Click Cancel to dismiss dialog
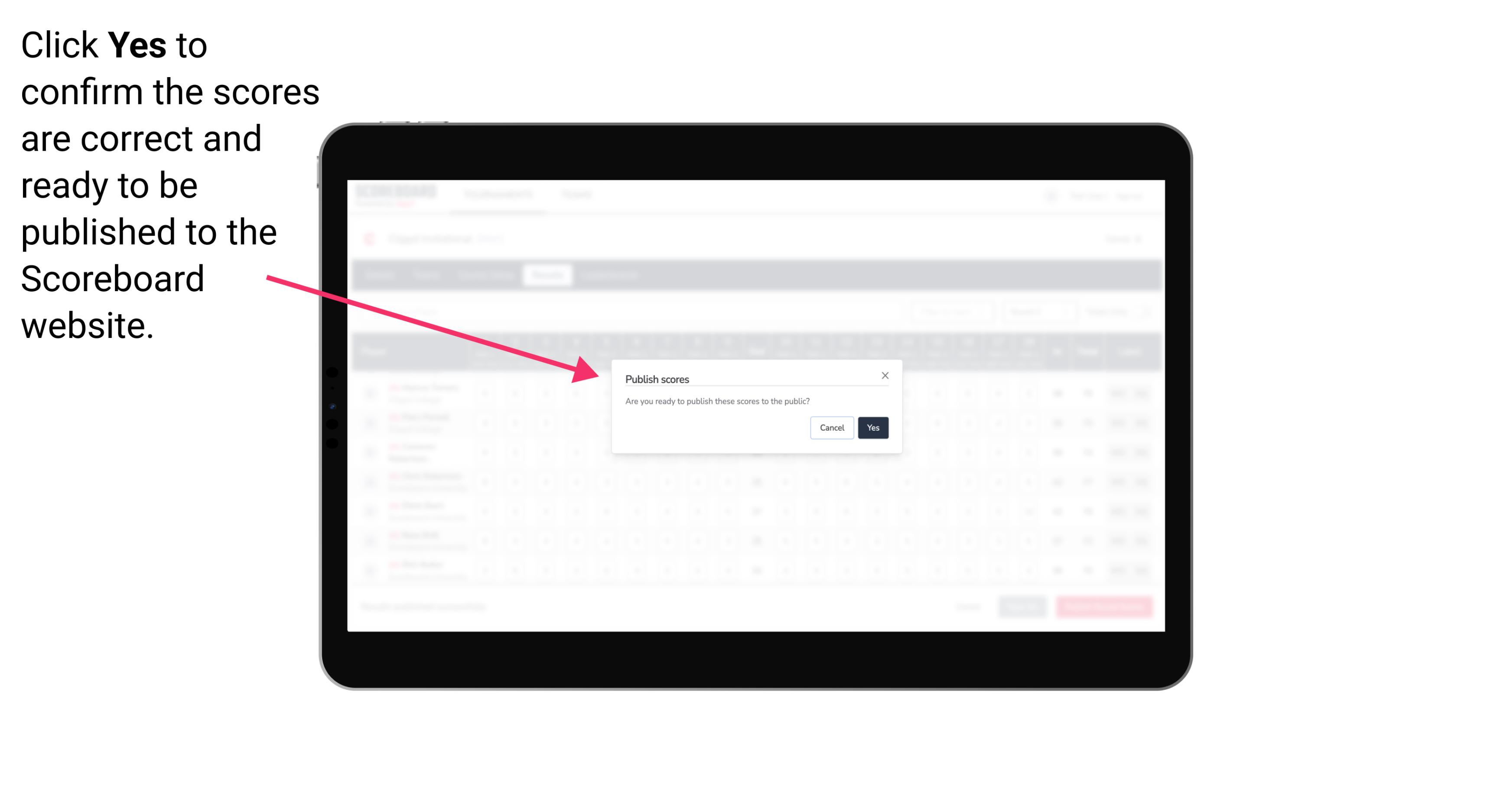This screenshot has height=812, width=1510. [832, 427]
